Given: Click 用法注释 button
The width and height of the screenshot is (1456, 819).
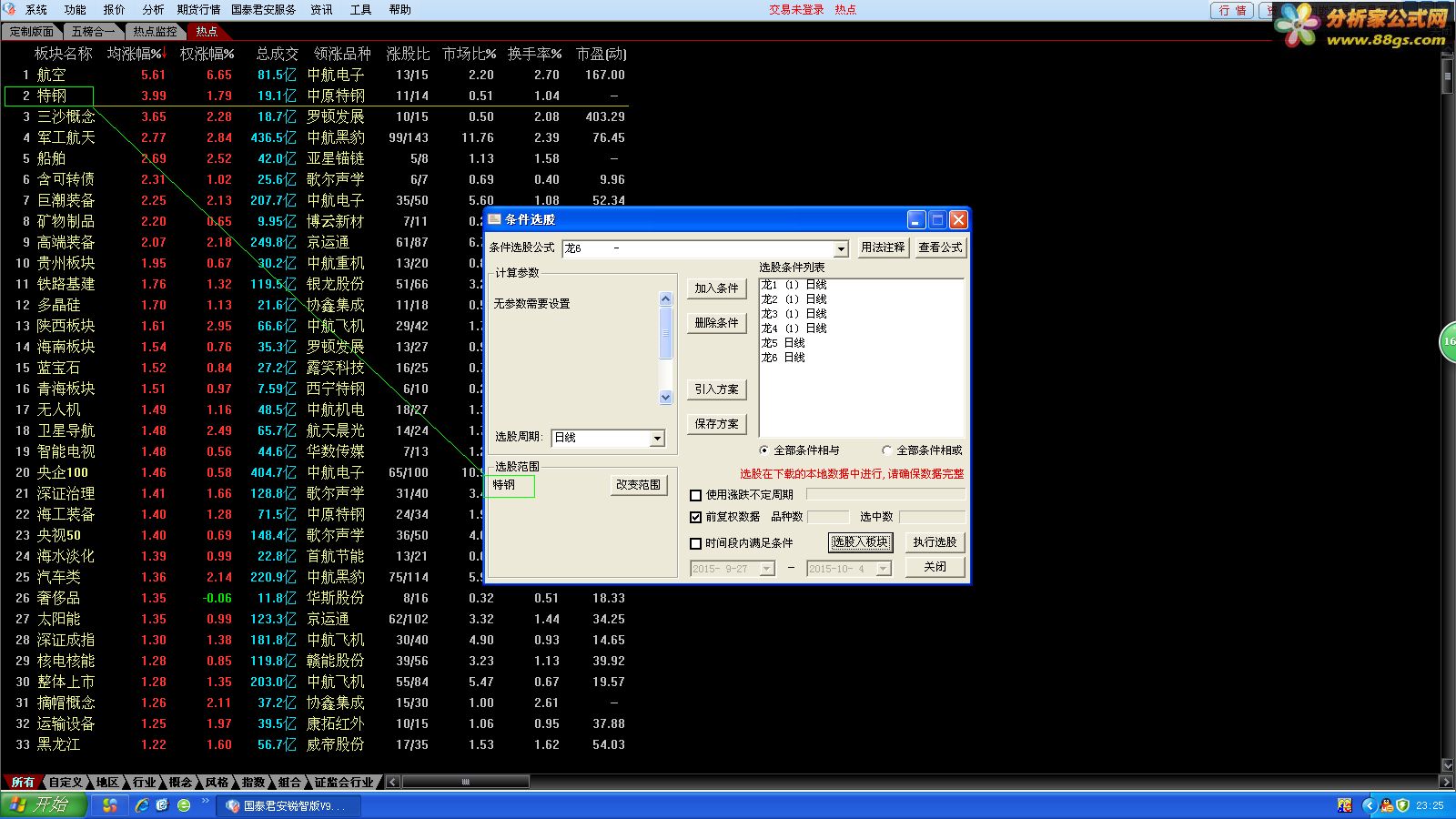Looking at the screenshot, I should tap(883, 248).
